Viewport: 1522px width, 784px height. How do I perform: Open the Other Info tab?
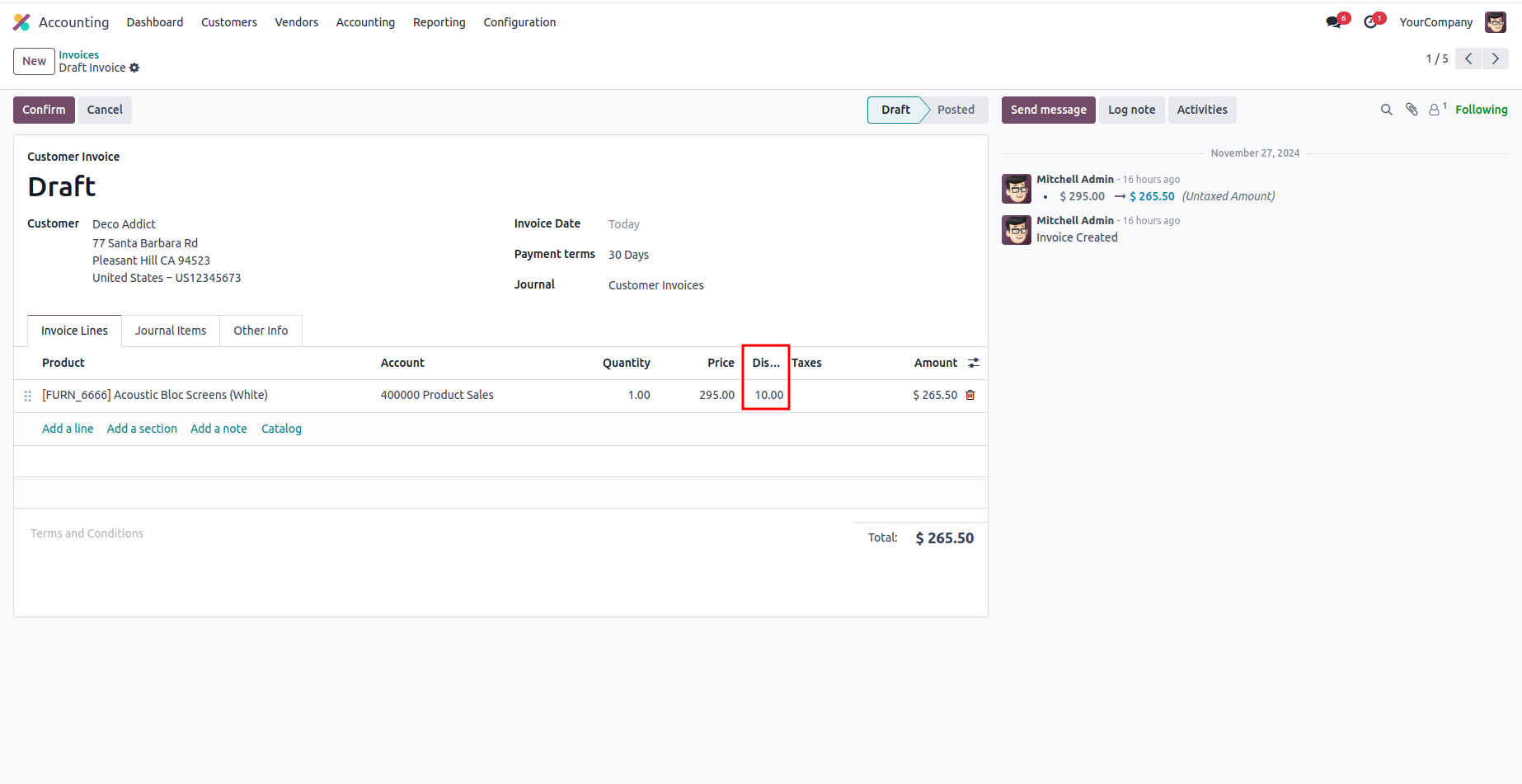click(x=261, y=331)
